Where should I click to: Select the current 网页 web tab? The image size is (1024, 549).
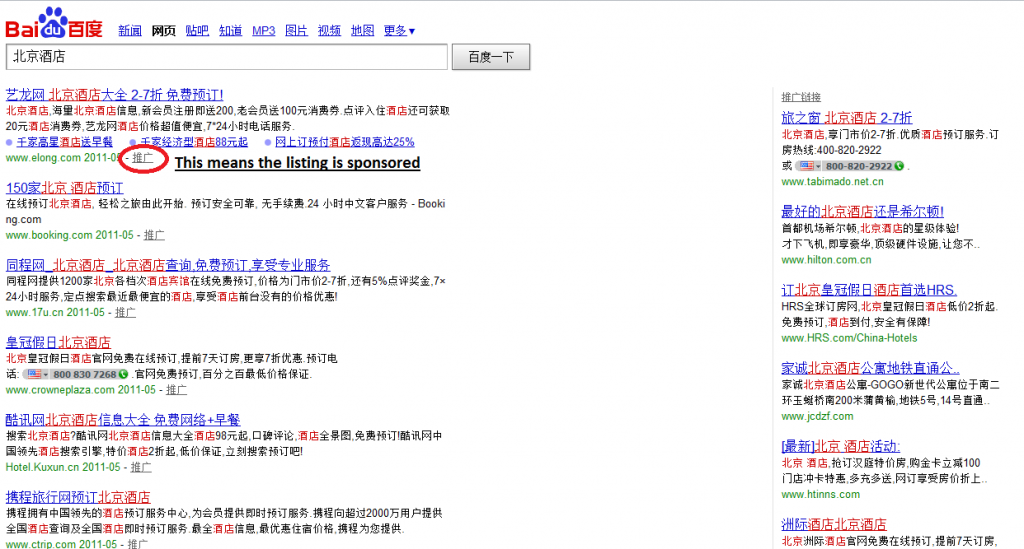[163, 31]
